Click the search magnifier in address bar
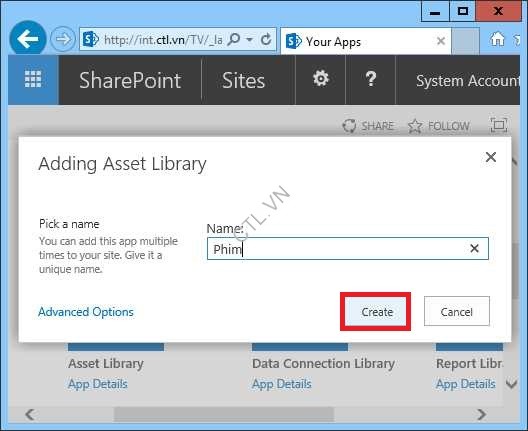Screen dimensions: 528x431 click(234, 40)
